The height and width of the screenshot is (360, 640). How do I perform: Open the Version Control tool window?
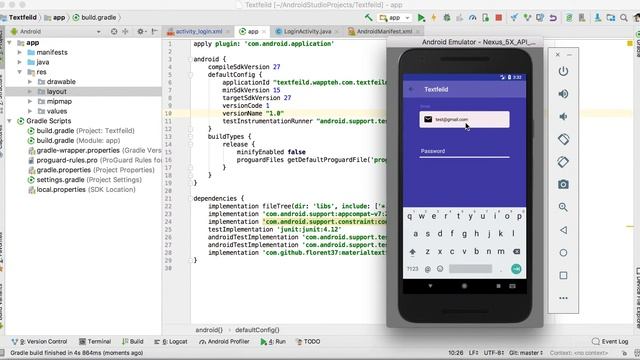(x=39, y=342)
